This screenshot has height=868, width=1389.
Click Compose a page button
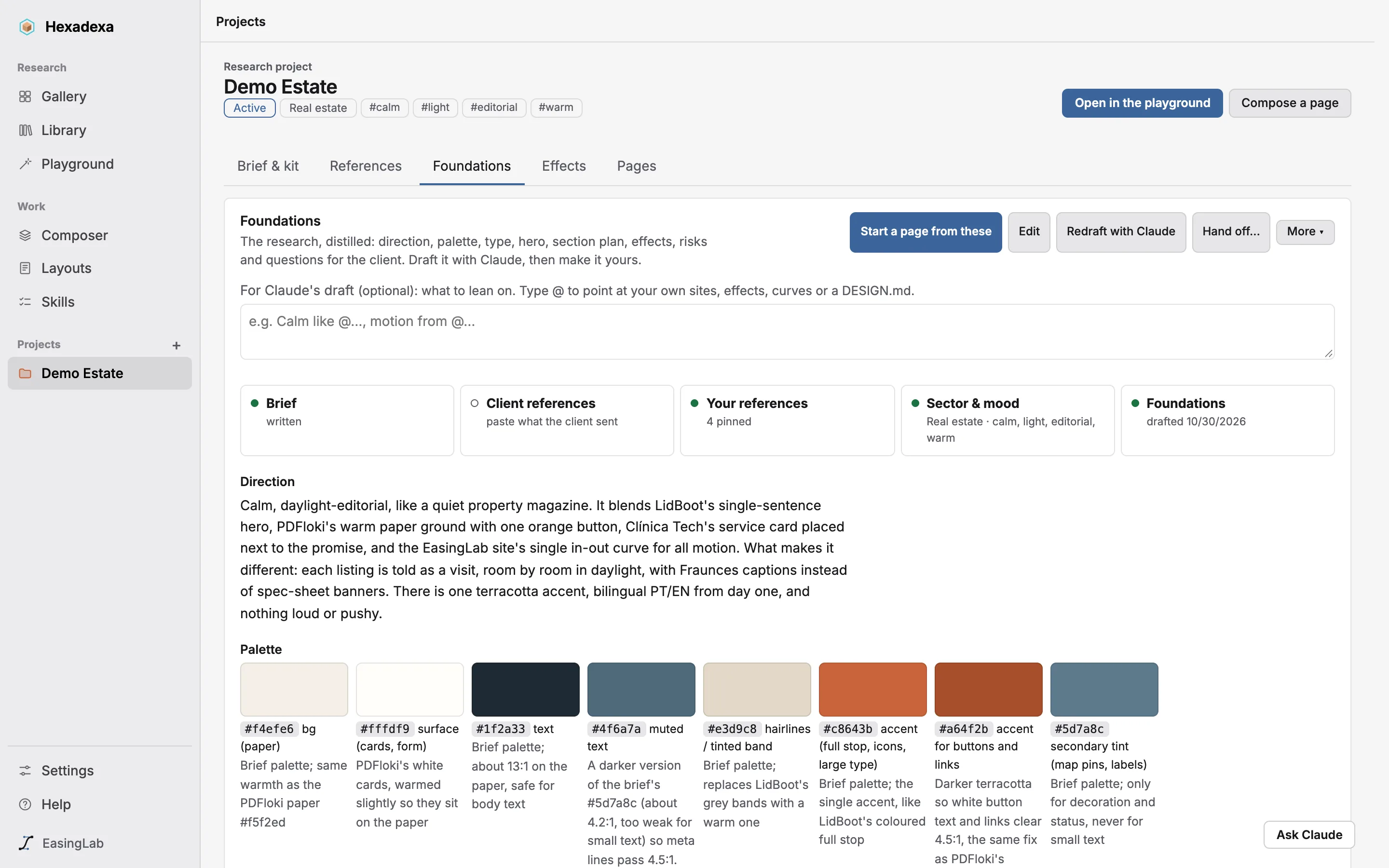click(x=1289, y=103)
